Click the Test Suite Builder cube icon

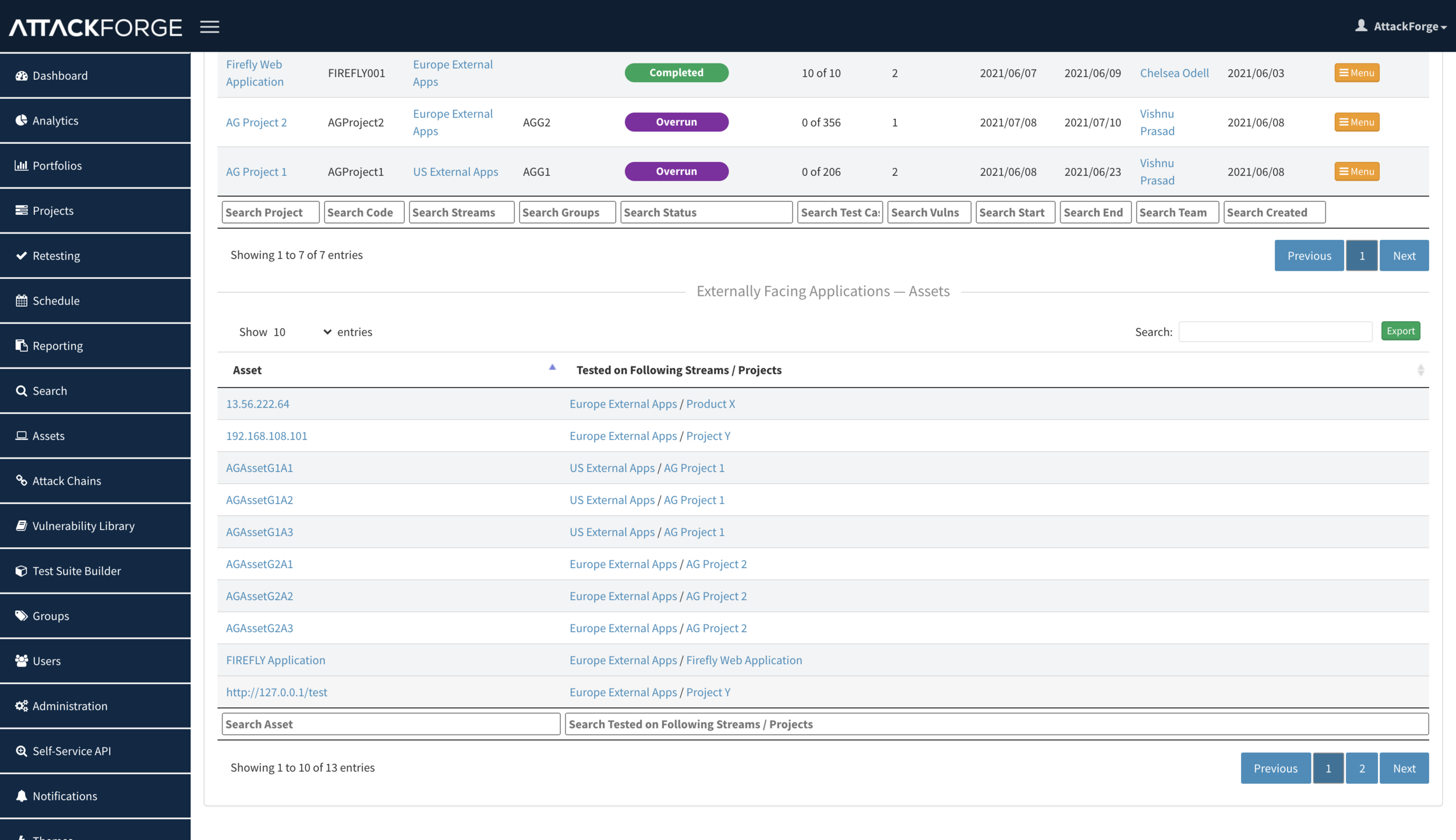22,571
